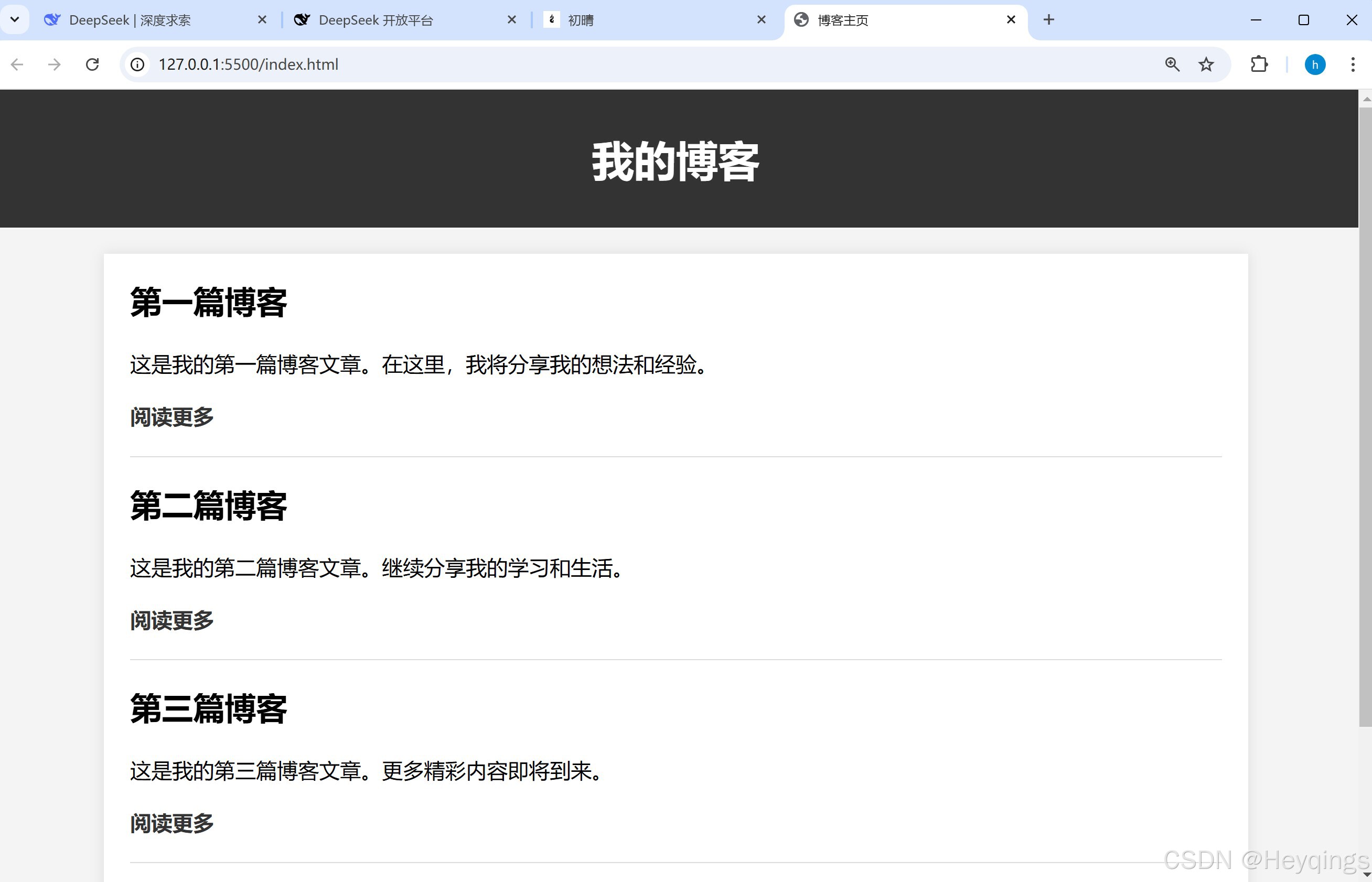The width and height of the screenshot is (1372, 882).
Task: Click the 第二篇博客 post title
Action: [209, 505]
